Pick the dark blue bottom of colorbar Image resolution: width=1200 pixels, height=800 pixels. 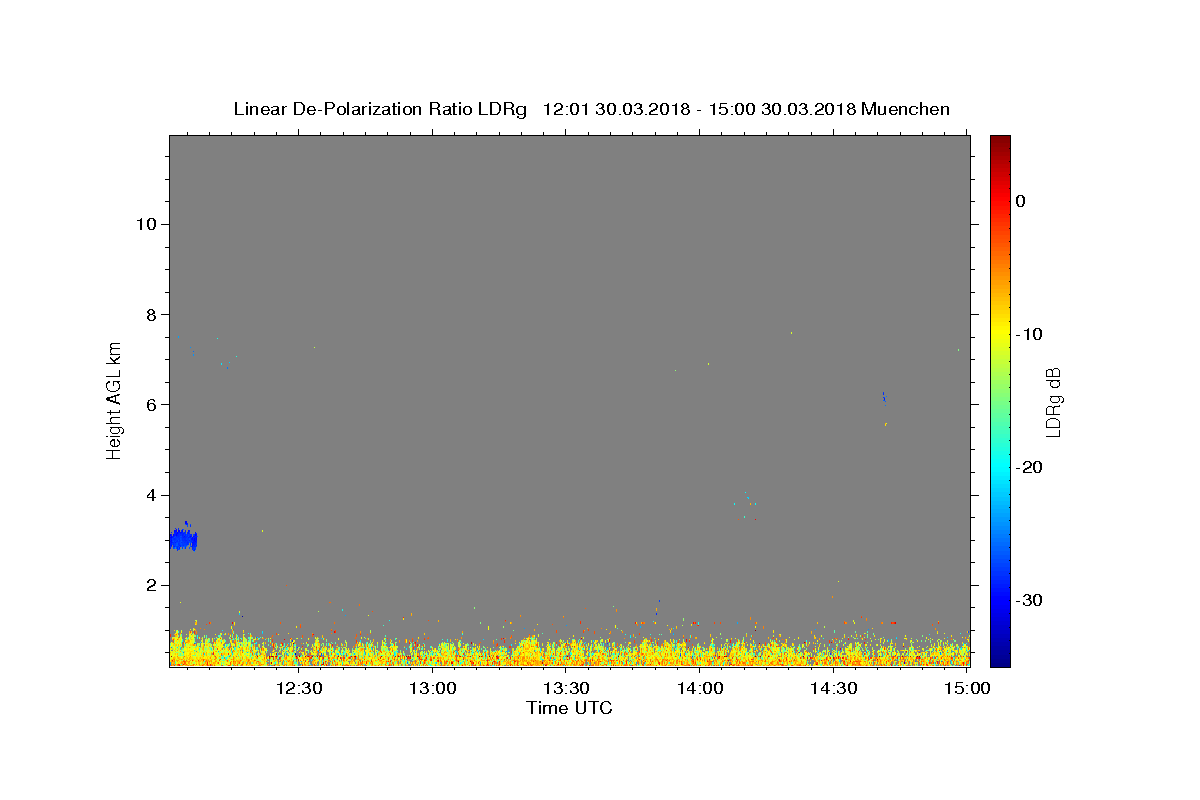pos(1000,660)
